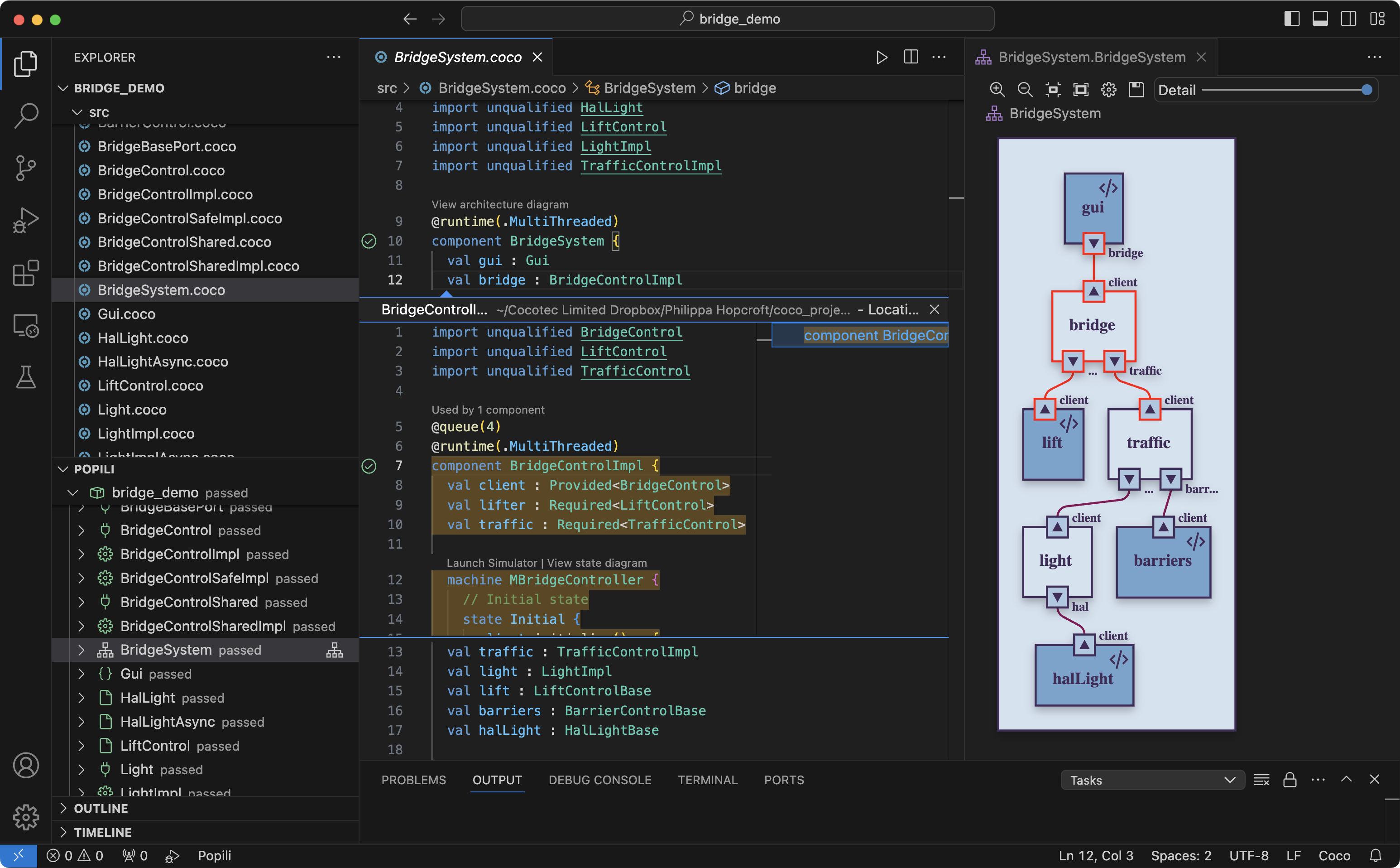Open Source Control view in activity bar

(x=26, y=168)
